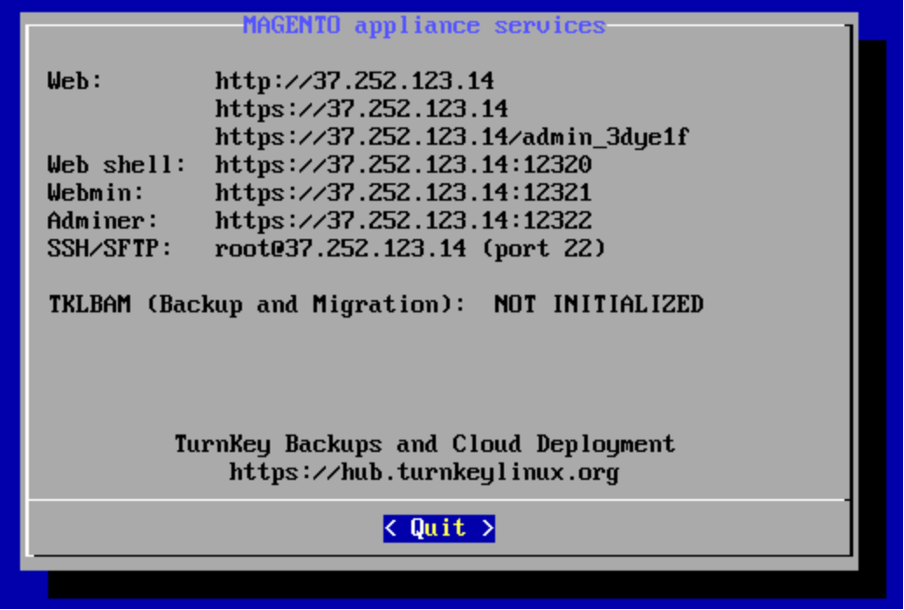The height and width of the screenshot is (610, 904).
Task: Click the Webmin URL ending 12321
Action: pyautogui.click(x=404, y=193)
